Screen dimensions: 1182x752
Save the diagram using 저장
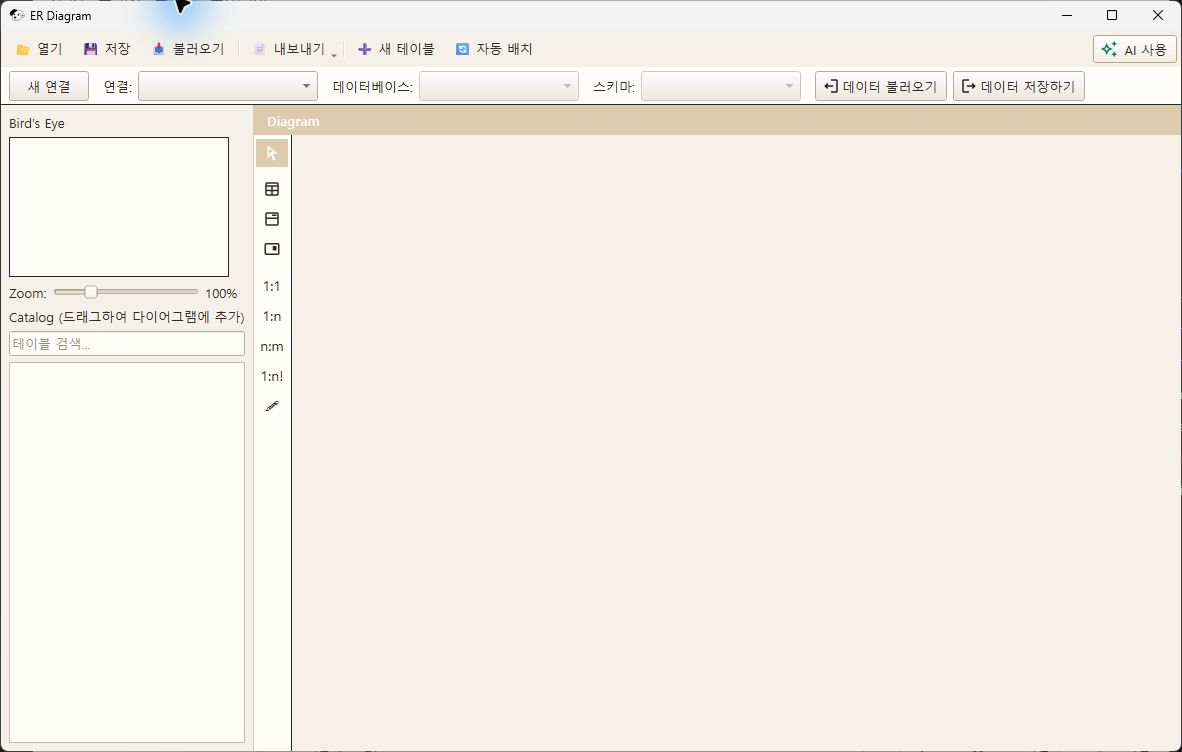[x=107, y=49]
